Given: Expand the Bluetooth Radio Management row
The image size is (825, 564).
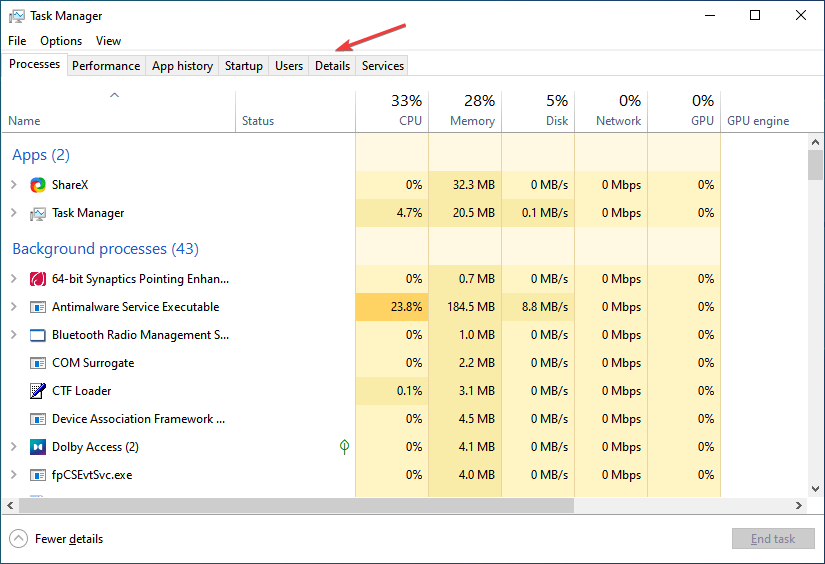Looking at the screenshot, I should (x=14, y=335).
